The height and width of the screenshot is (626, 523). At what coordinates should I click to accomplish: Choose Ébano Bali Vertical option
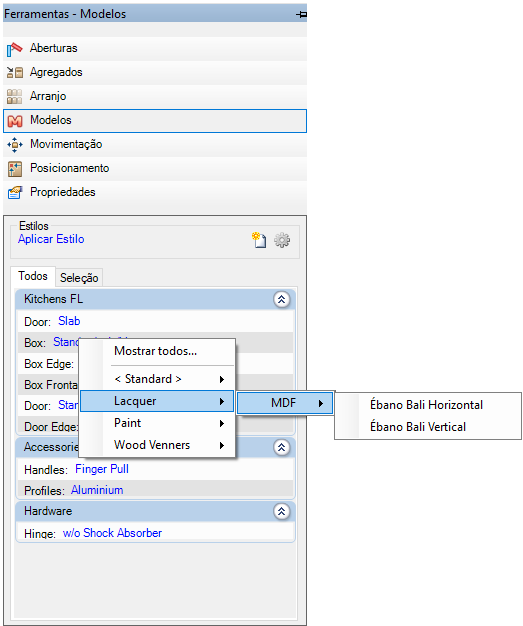tap(418, 427)
